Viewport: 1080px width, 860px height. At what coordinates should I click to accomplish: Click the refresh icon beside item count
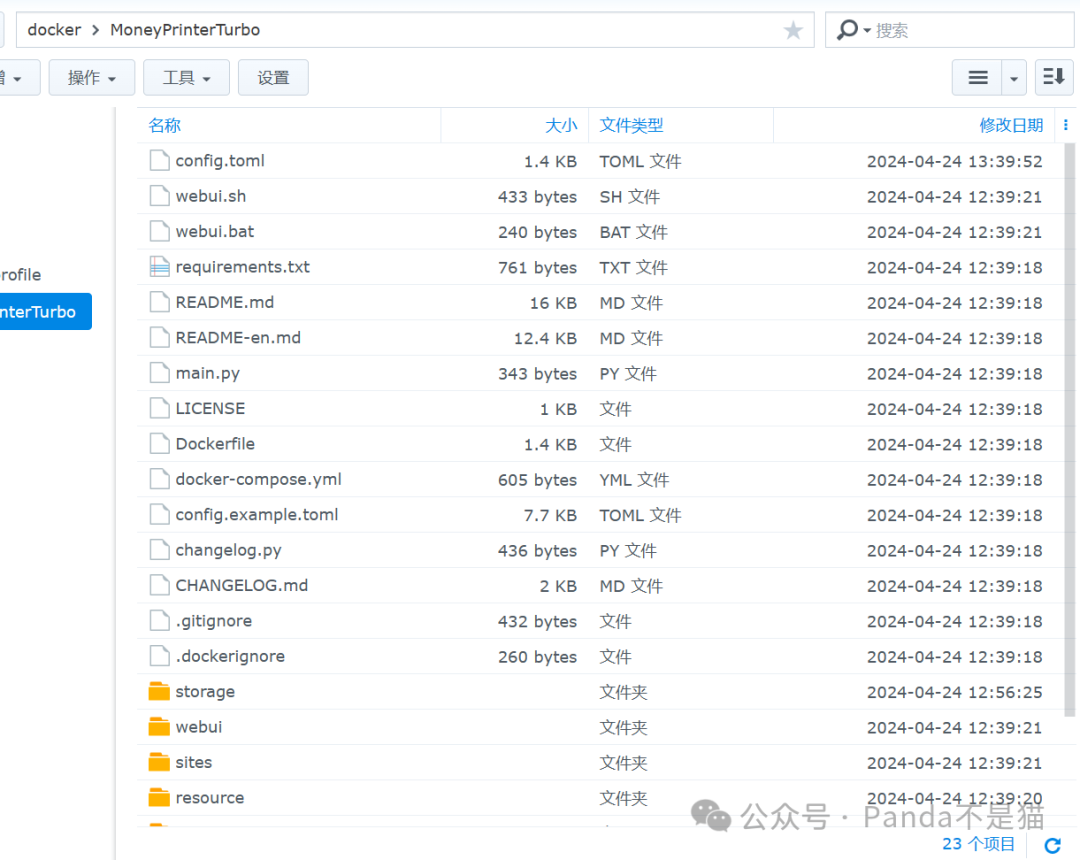[x=1052, y=845]
